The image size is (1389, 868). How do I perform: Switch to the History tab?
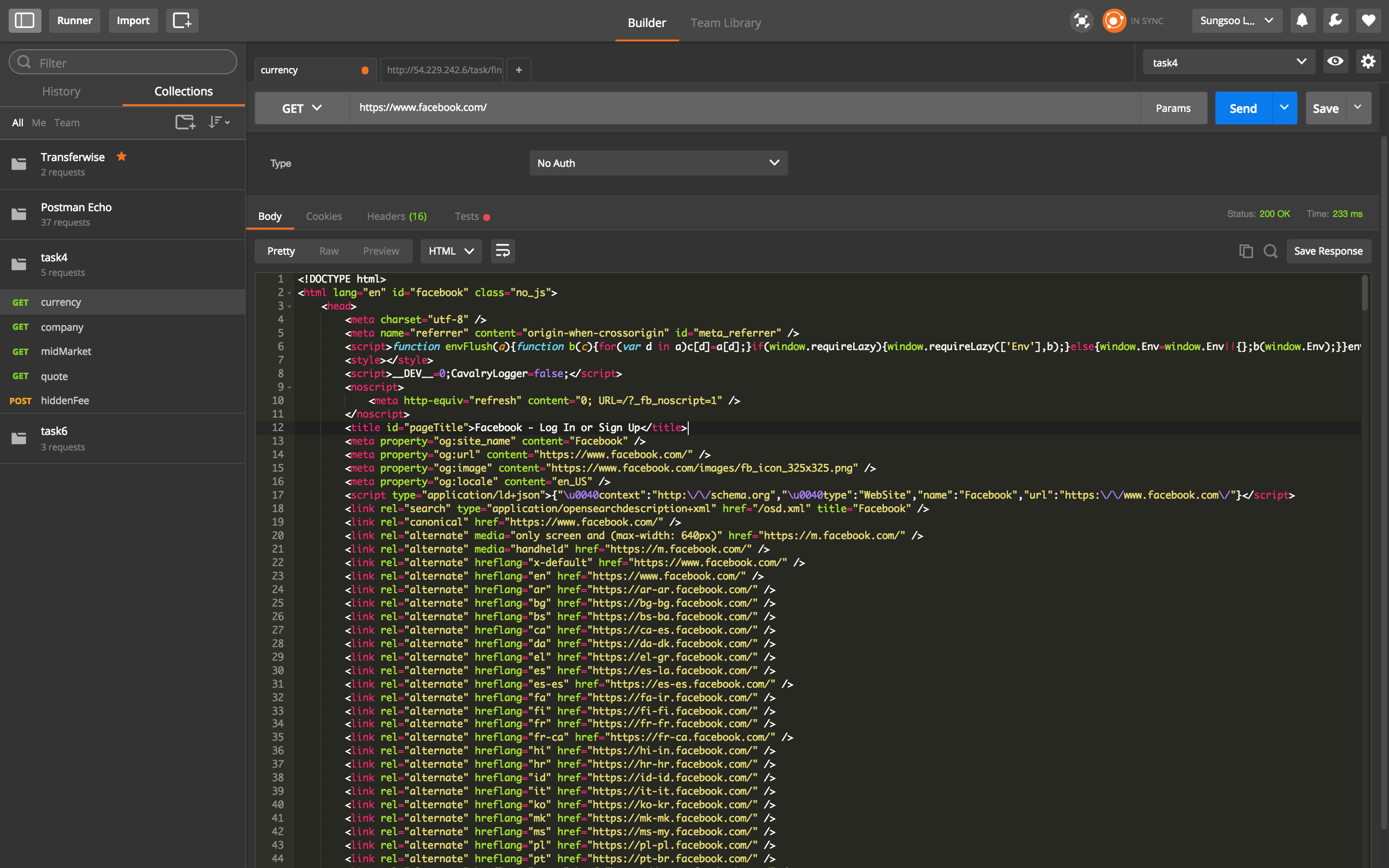tap(61, 91)
